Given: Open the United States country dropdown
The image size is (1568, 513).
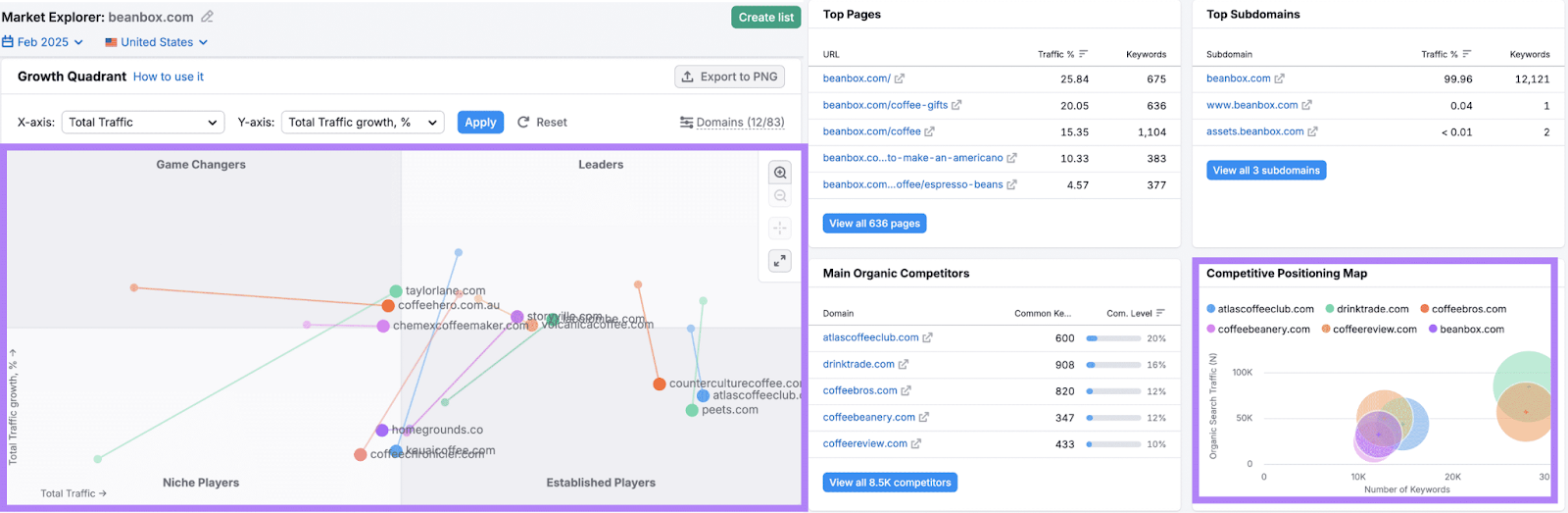Looking at the screenshot, I should click(157, 42).
